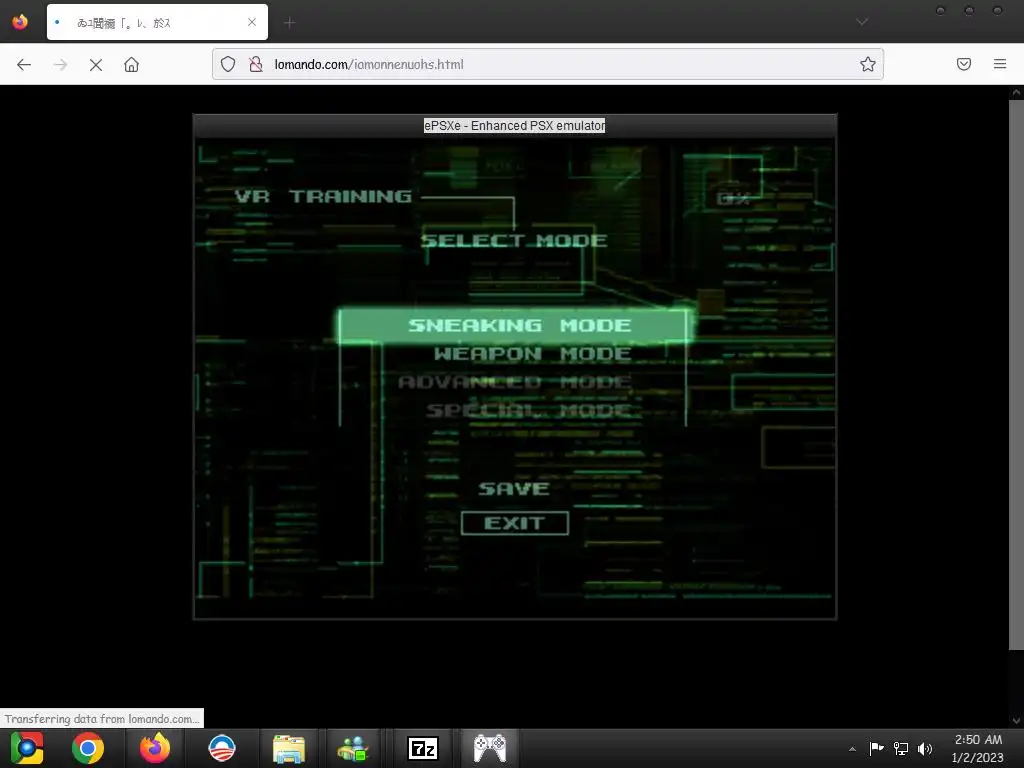Show hidden system tray icons
Image resolution: width=1024 pixels, height=768 pixels.
(852, 748)
